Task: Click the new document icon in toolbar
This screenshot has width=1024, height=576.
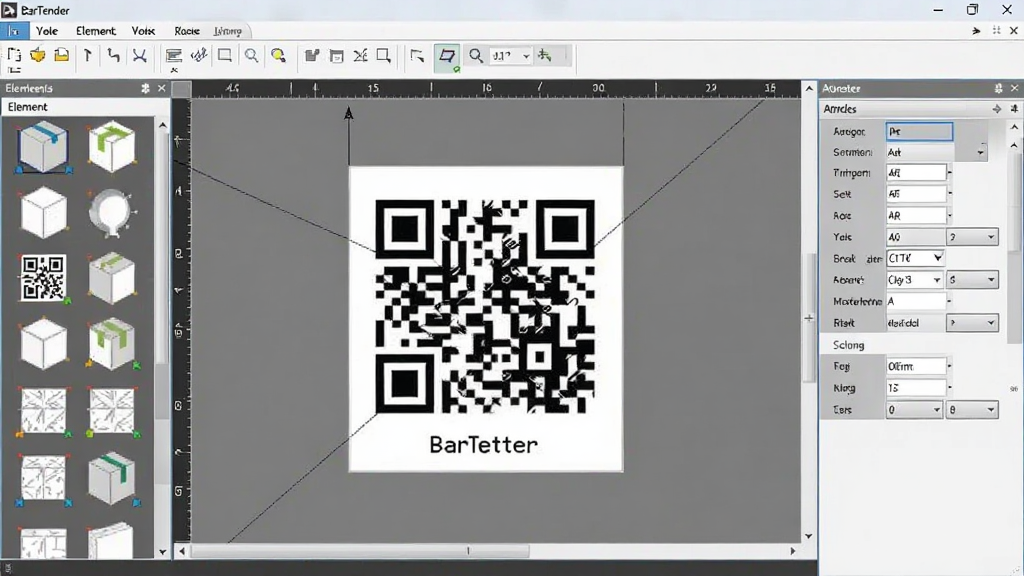Action: pos(14,56)
